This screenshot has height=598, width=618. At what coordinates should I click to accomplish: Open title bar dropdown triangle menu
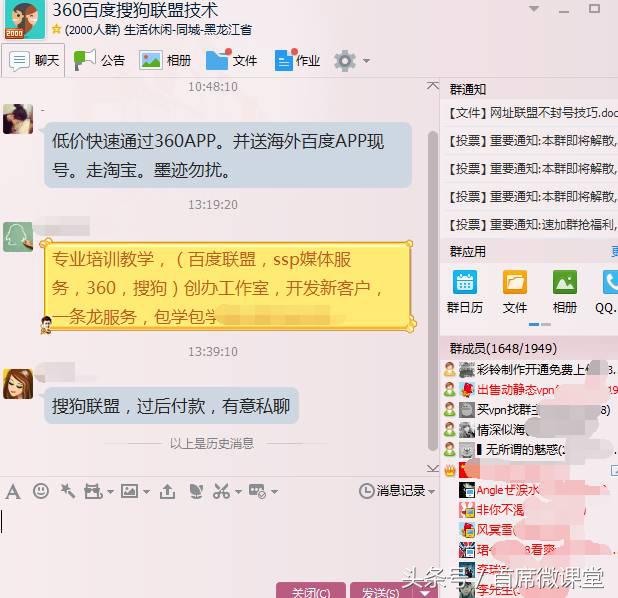pos(534,9)
